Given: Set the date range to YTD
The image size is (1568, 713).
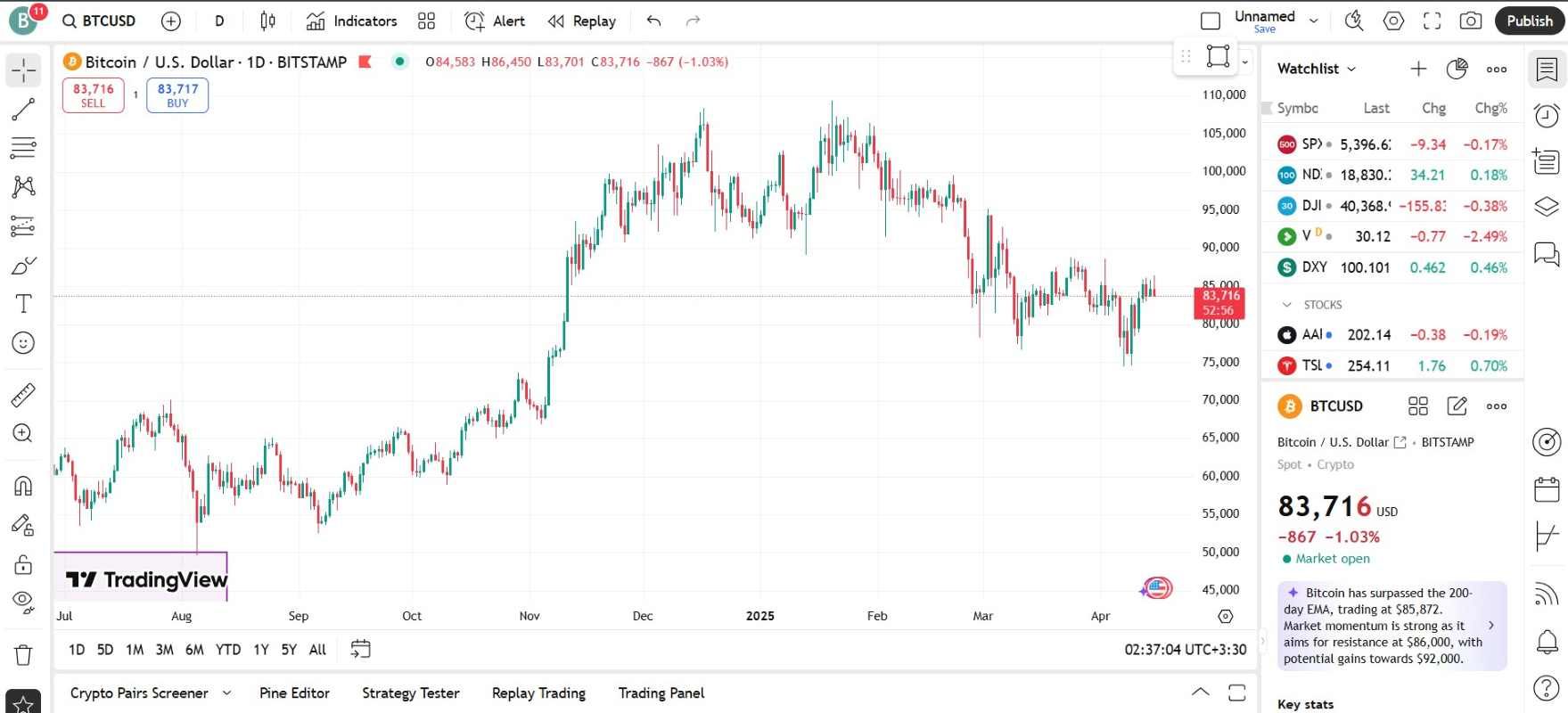Looking at the screenshot, I should [228, 650].
